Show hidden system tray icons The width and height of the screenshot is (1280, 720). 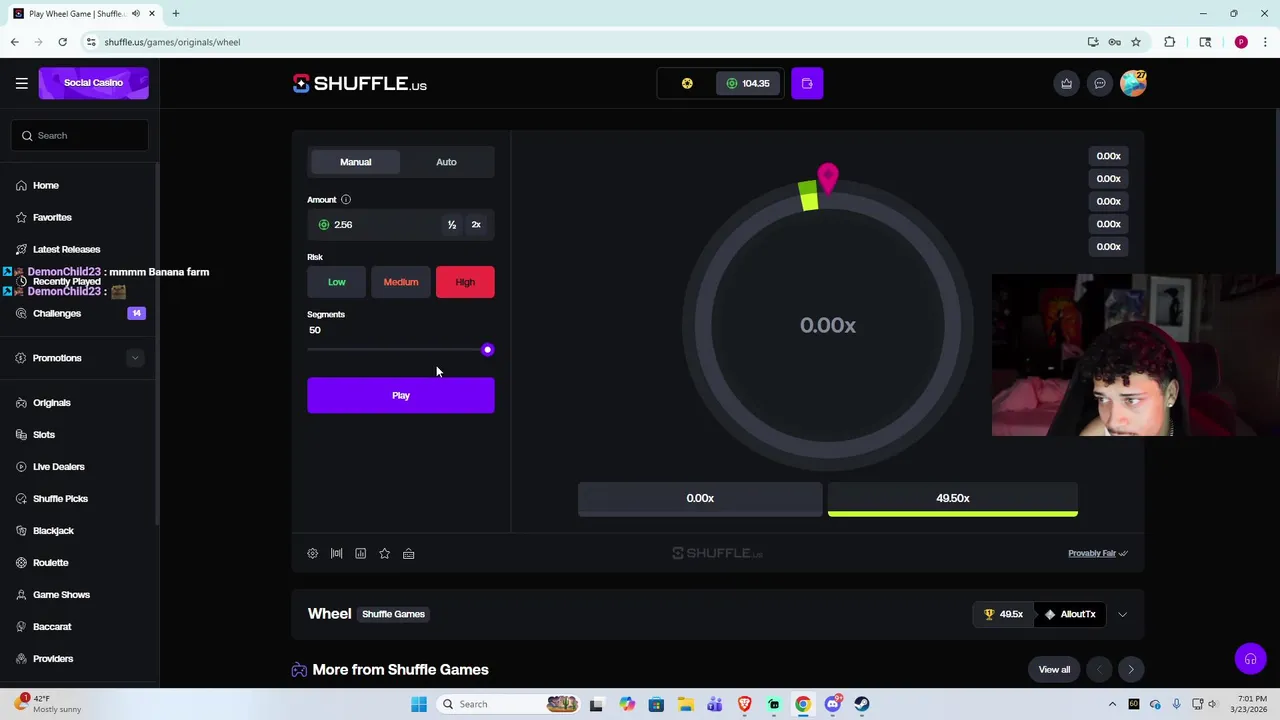pyautogui.click(x=1112, y=704)
